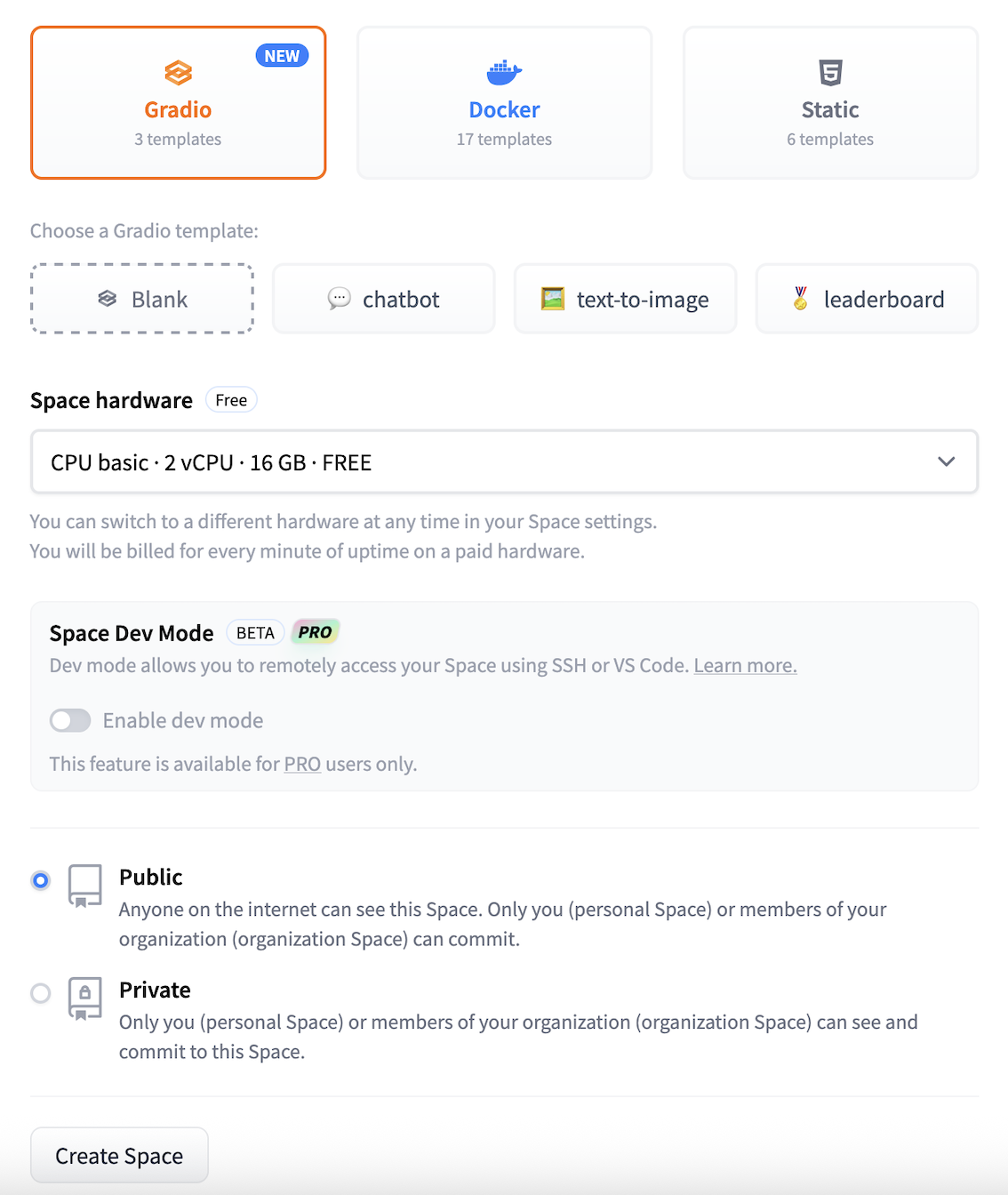Choose the text-to-image template

(625, 299)
